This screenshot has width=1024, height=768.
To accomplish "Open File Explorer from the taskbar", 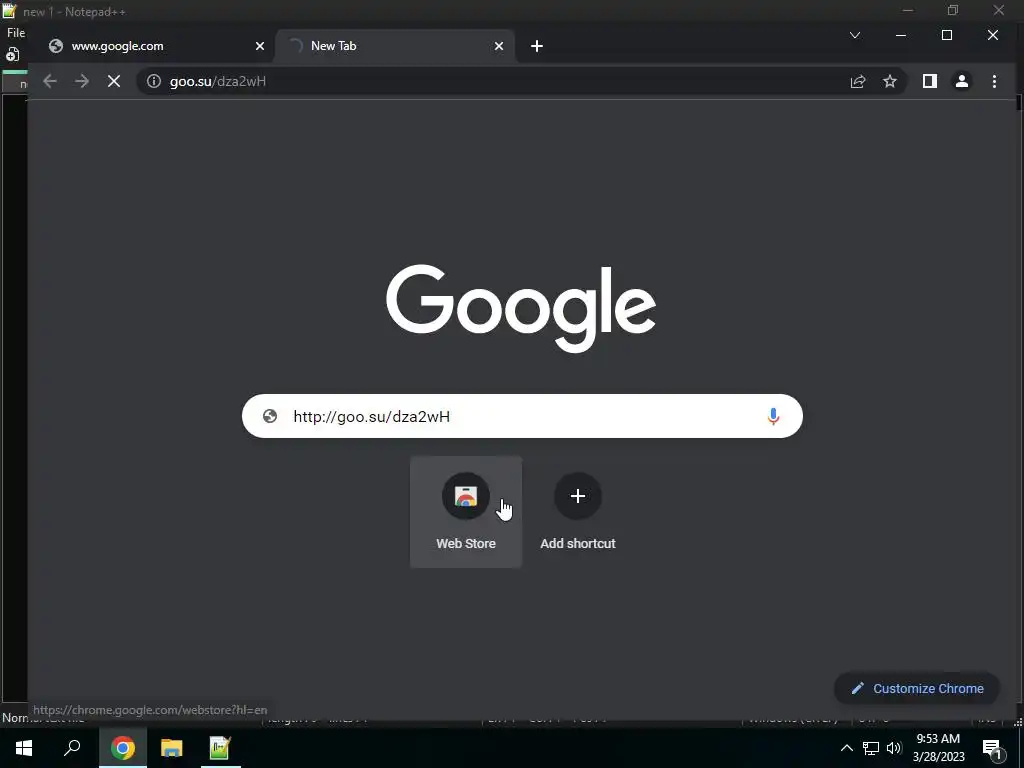I will 172,748.
